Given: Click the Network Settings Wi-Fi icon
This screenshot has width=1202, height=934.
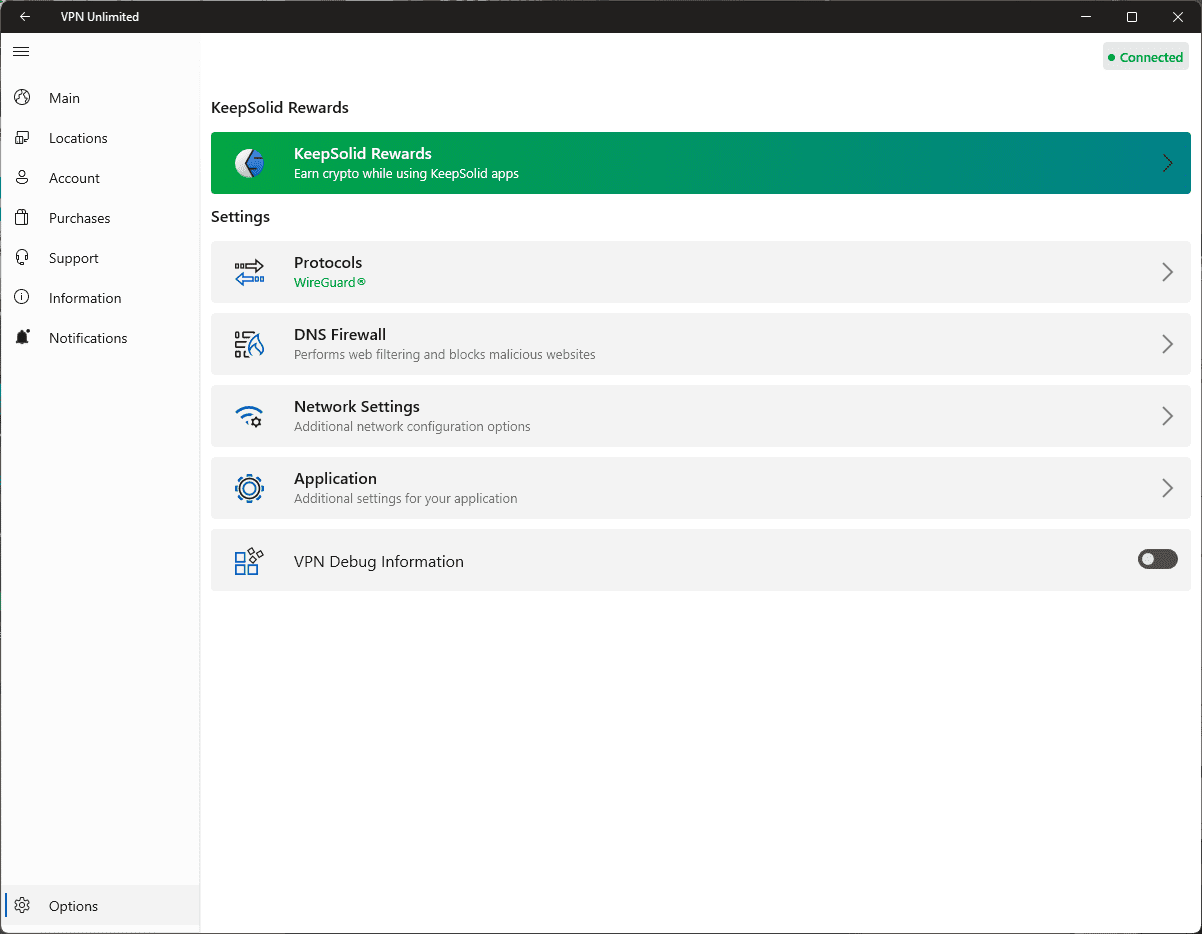Looking at the screenshot, I should click(249, 416).
